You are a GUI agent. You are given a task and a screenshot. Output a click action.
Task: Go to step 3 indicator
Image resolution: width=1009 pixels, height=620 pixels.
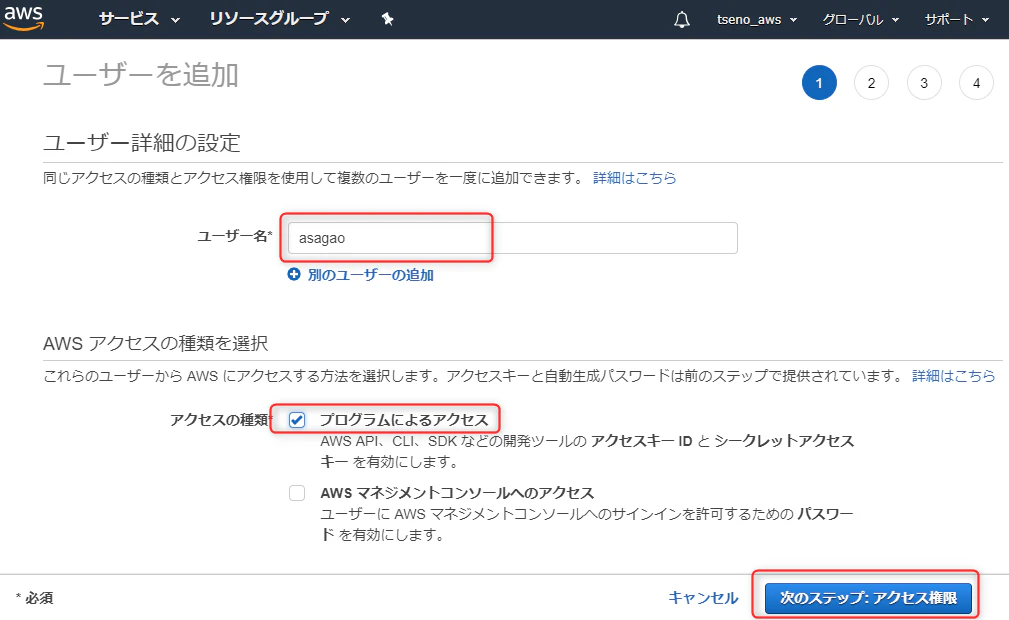tap(924, 83)
